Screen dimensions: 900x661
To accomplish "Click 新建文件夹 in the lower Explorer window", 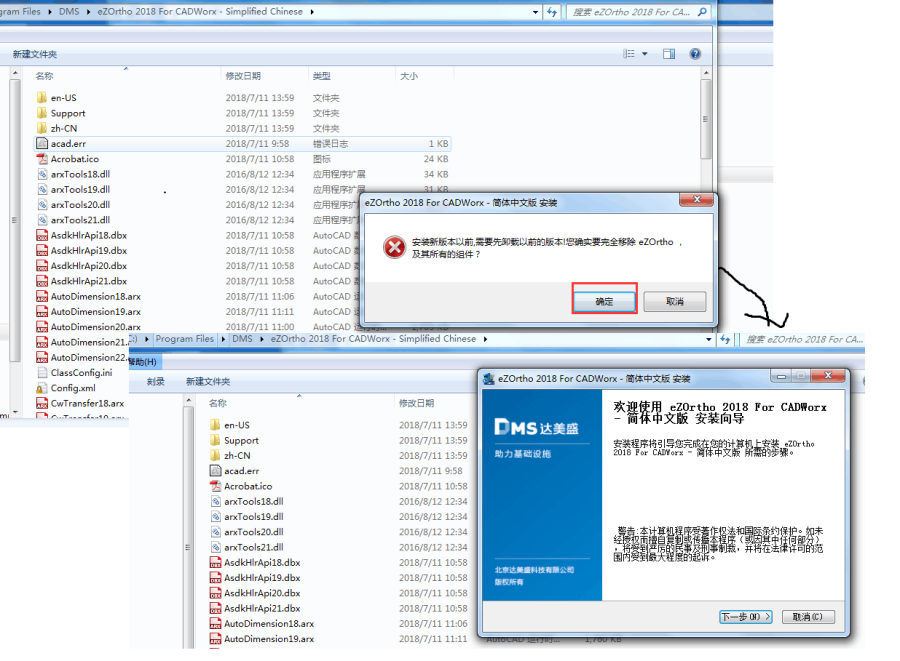I will pos(208,382).
